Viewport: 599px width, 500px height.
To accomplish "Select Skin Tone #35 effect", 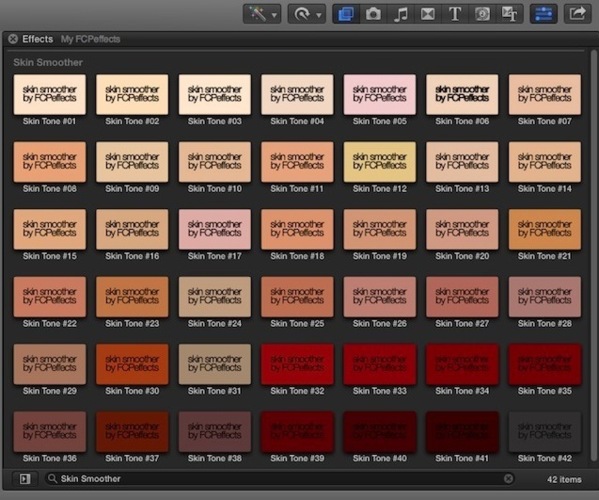I will tap(545, 364).
